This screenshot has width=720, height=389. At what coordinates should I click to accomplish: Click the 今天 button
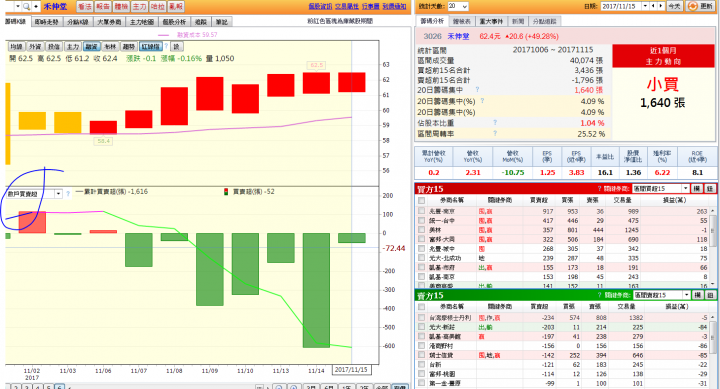pos(674,6)
